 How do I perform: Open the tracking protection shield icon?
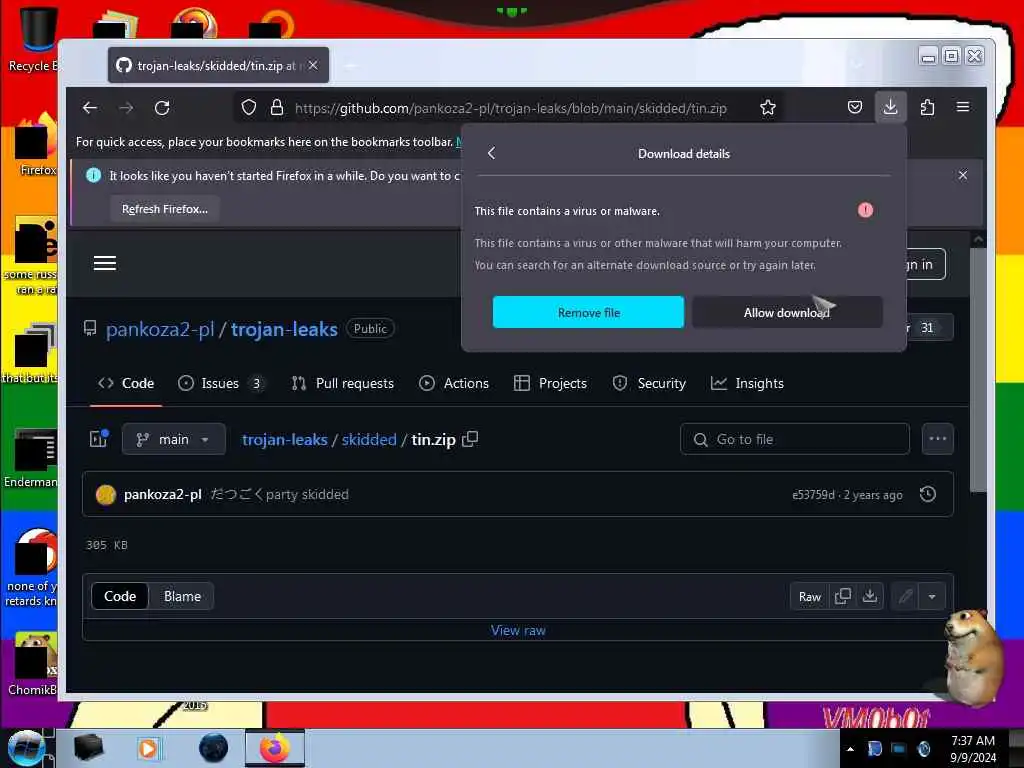[x=249, y=108]
